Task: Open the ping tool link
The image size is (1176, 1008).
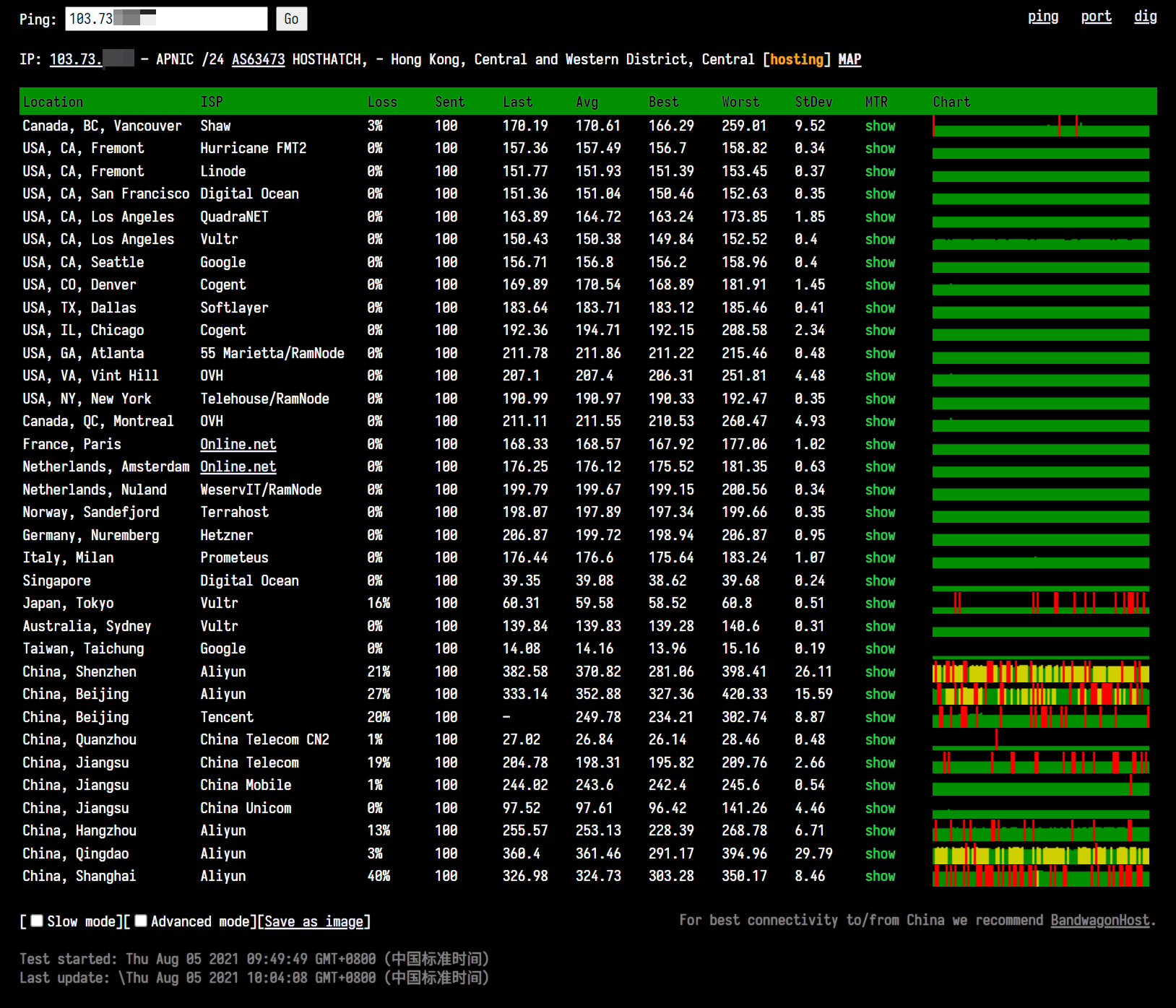Action: pyautogui.click(x=1042, y=17)
